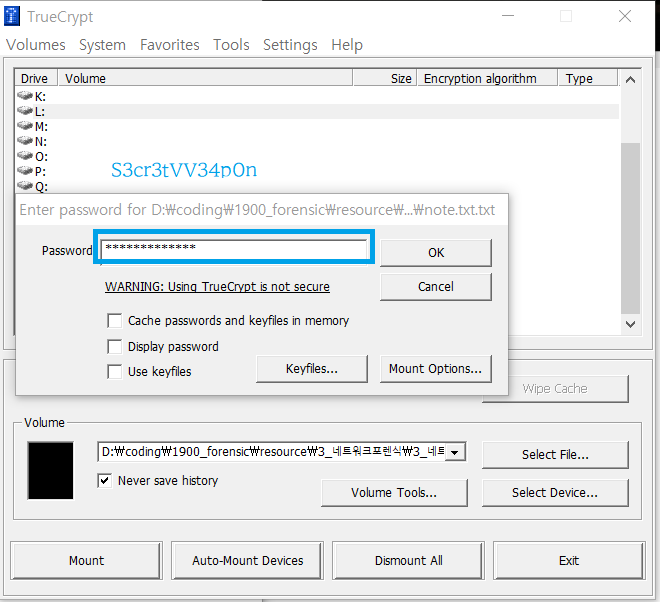Open Volume Tools...
660x602 pixels.
tap(394, 493)
